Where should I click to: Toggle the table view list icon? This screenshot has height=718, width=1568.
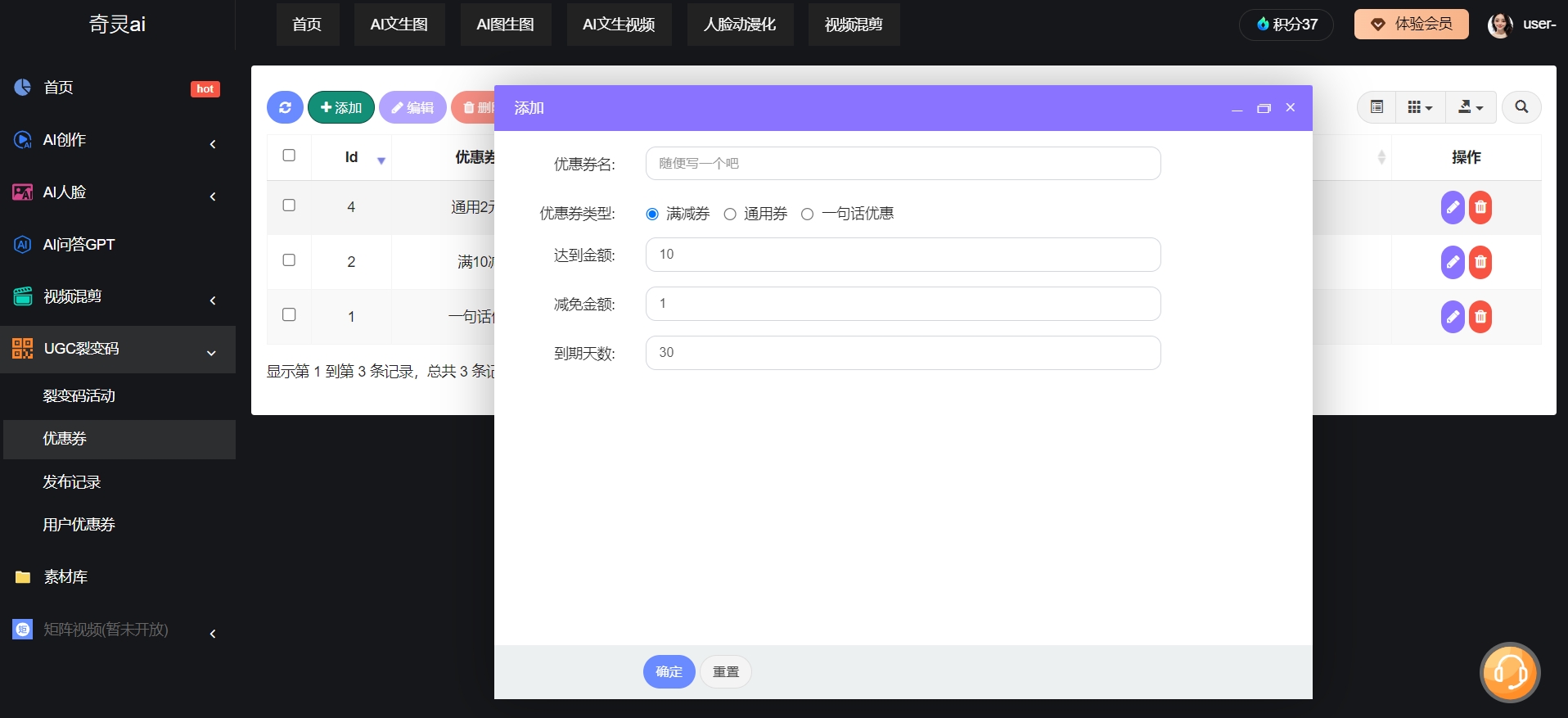coord(1377,106)
